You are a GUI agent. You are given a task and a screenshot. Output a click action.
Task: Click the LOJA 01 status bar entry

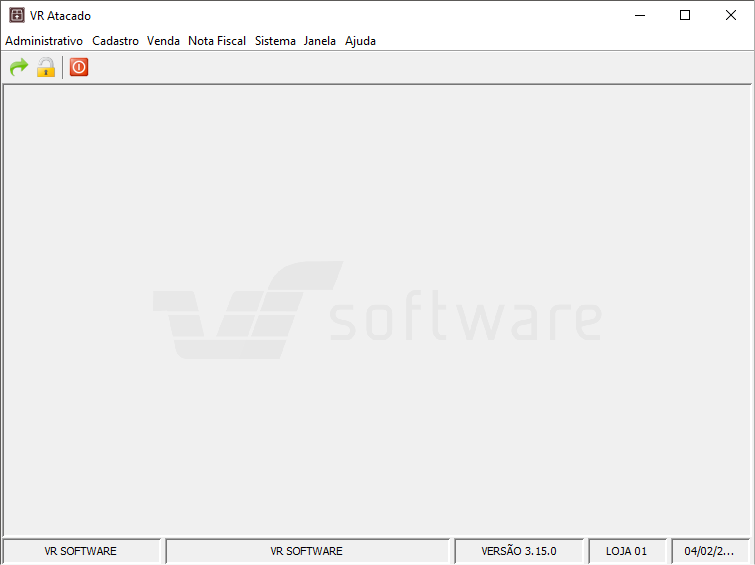(x=626, y=551)
